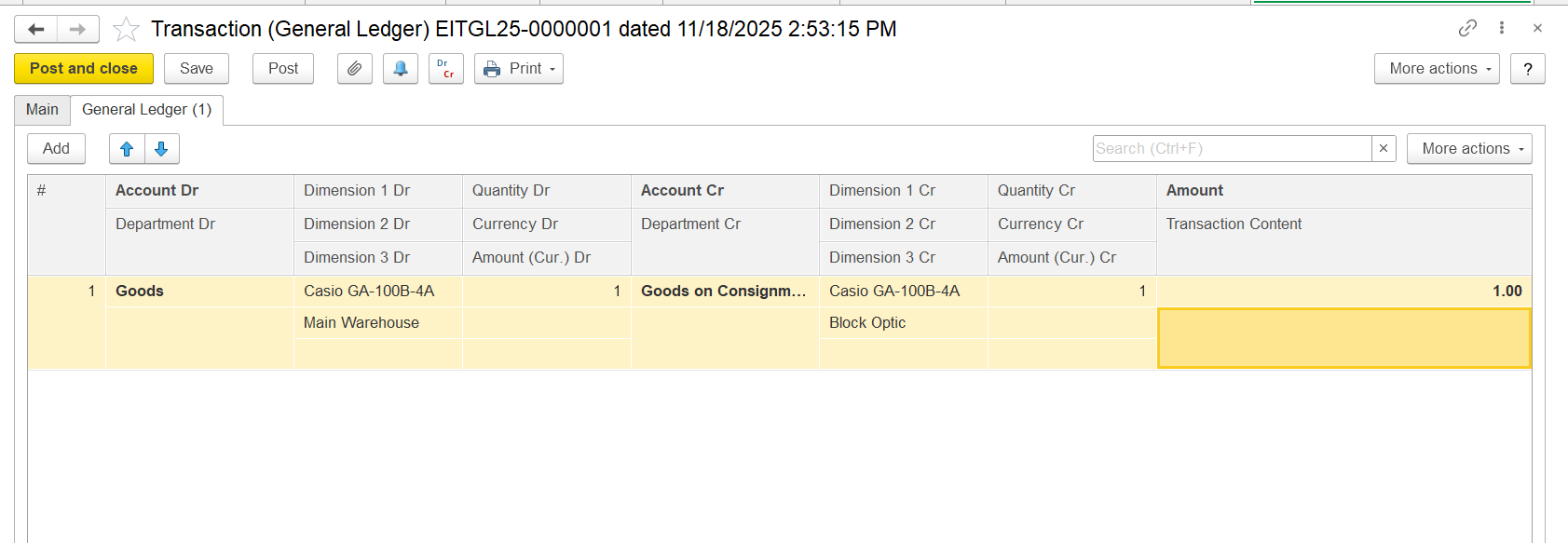1568x543 pixels.
Task: Click the forward navigation arrow
Action: tap(77, 30)
